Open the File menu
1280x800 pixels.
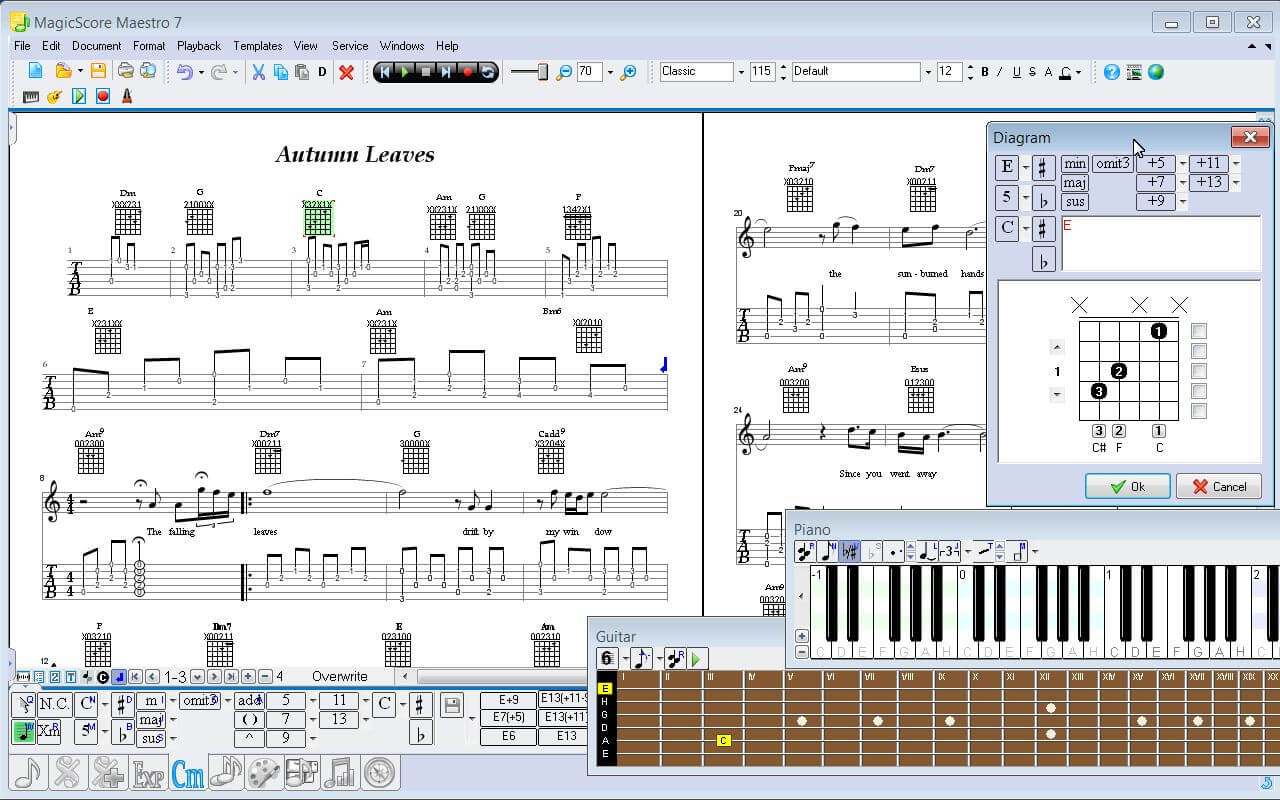coord(22,46)
